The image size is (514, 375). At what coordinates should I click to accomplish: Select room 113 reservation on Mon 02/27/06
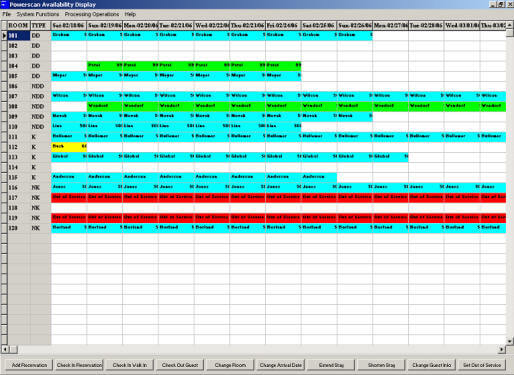tap(391, 157)
